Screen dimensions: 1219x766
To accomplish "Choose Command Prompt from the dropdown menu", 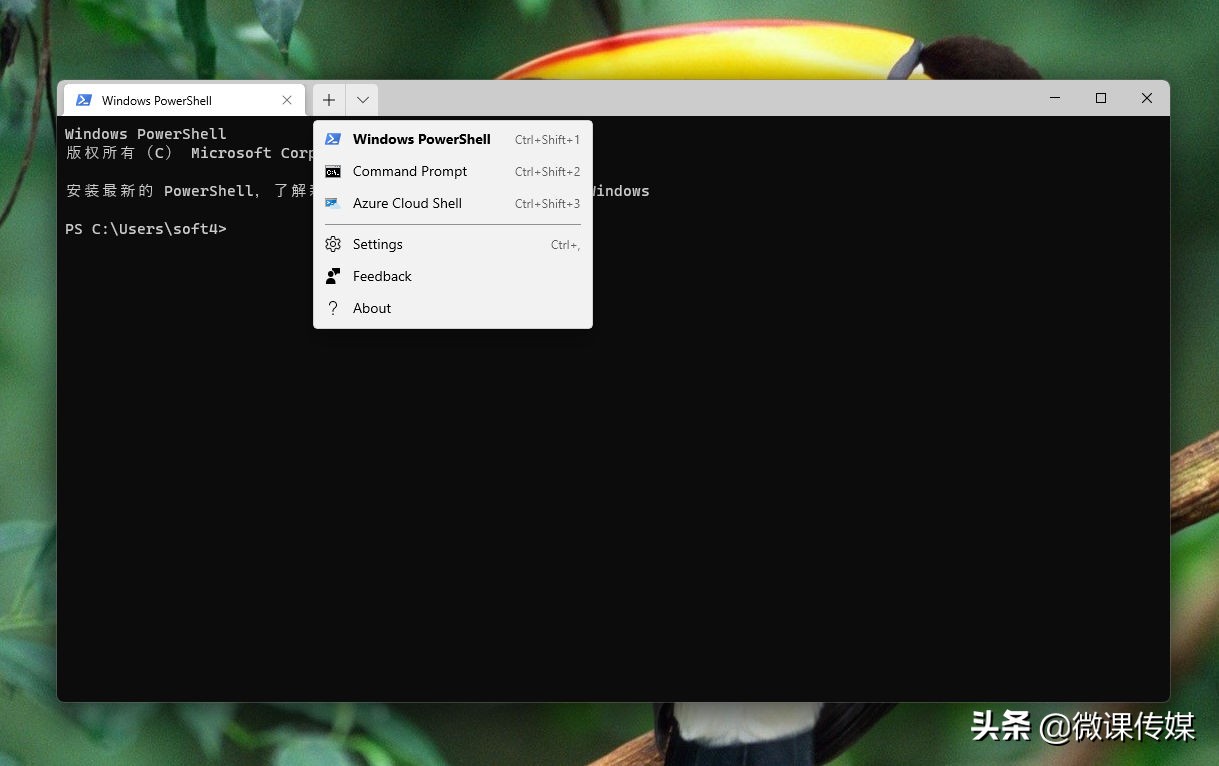I will [x=410, y=171].
